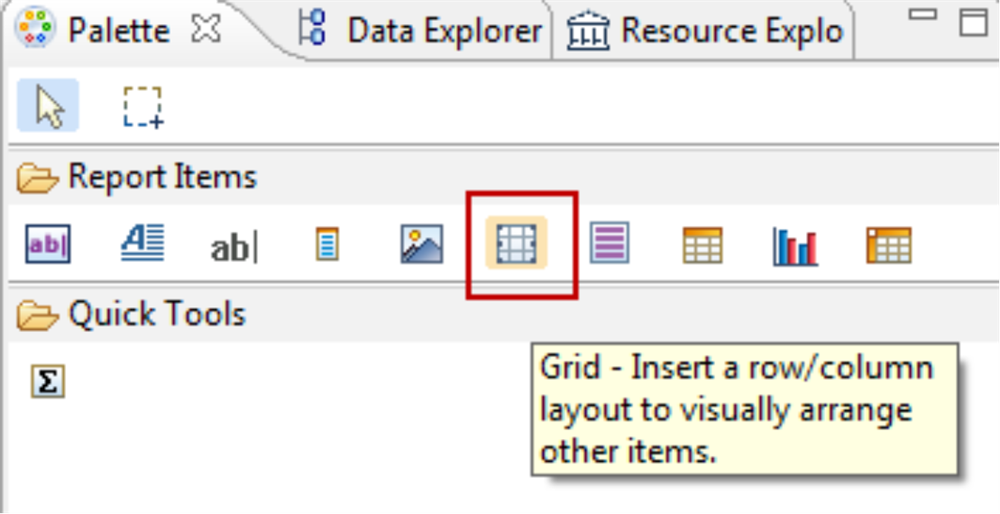Pick the Label report item icon
Screen dimensions: 1000x514
(48, 244)
